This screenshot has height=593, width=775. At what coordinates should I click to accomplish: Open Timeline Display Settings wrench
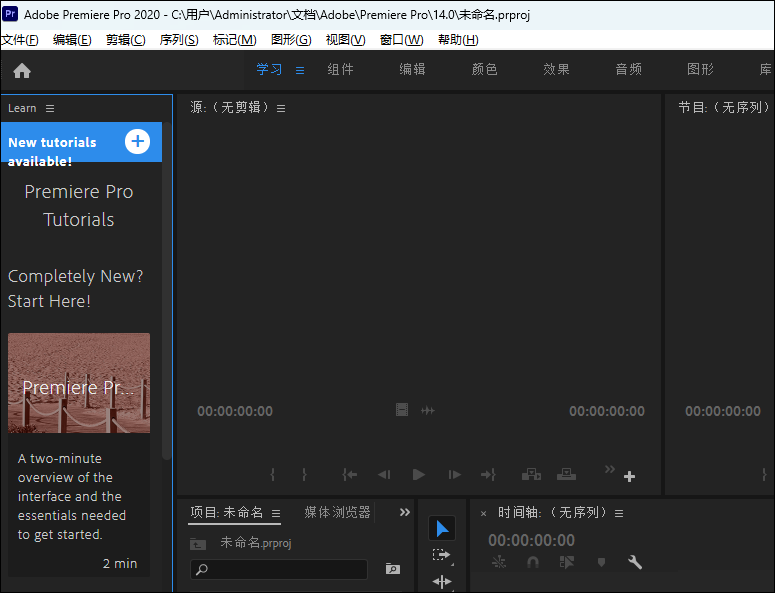635,562
